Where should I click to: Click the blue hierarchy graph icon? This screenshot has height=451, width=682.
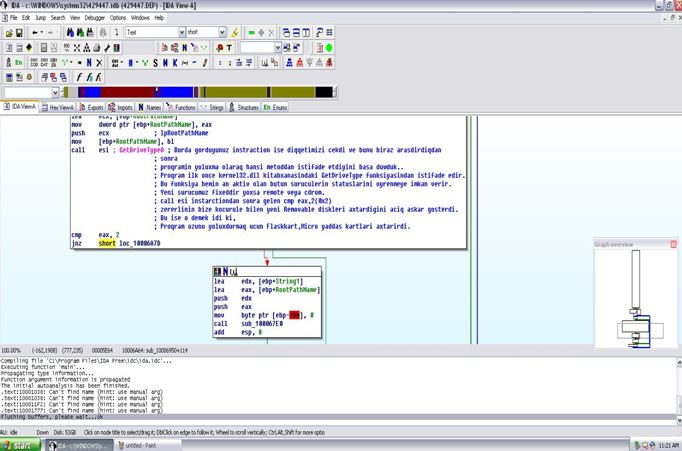(x=289, y=63)
